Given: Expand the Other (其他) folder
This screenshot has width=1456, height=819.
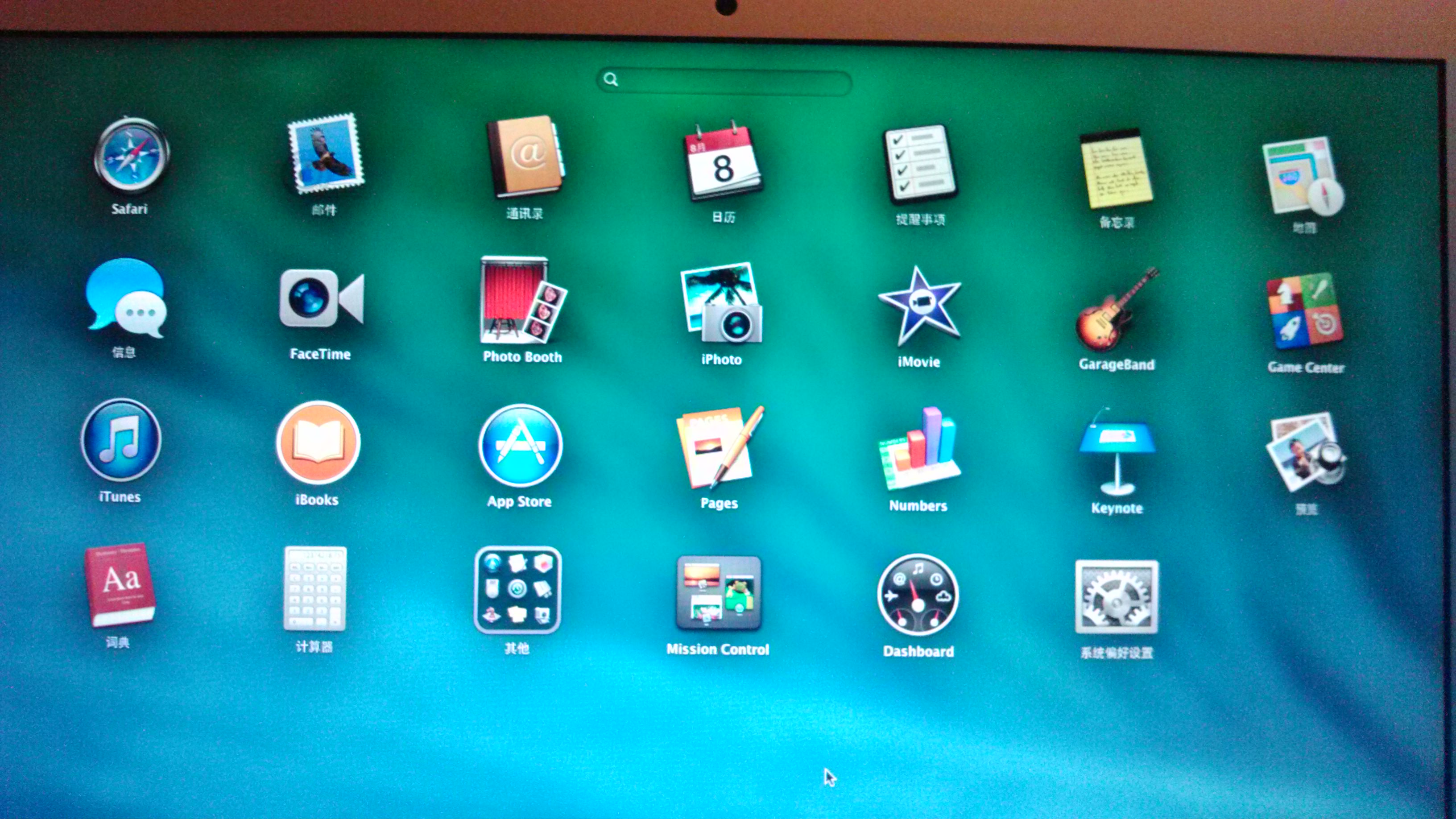Looking at the screenshot, I should (x=517, y=590).
